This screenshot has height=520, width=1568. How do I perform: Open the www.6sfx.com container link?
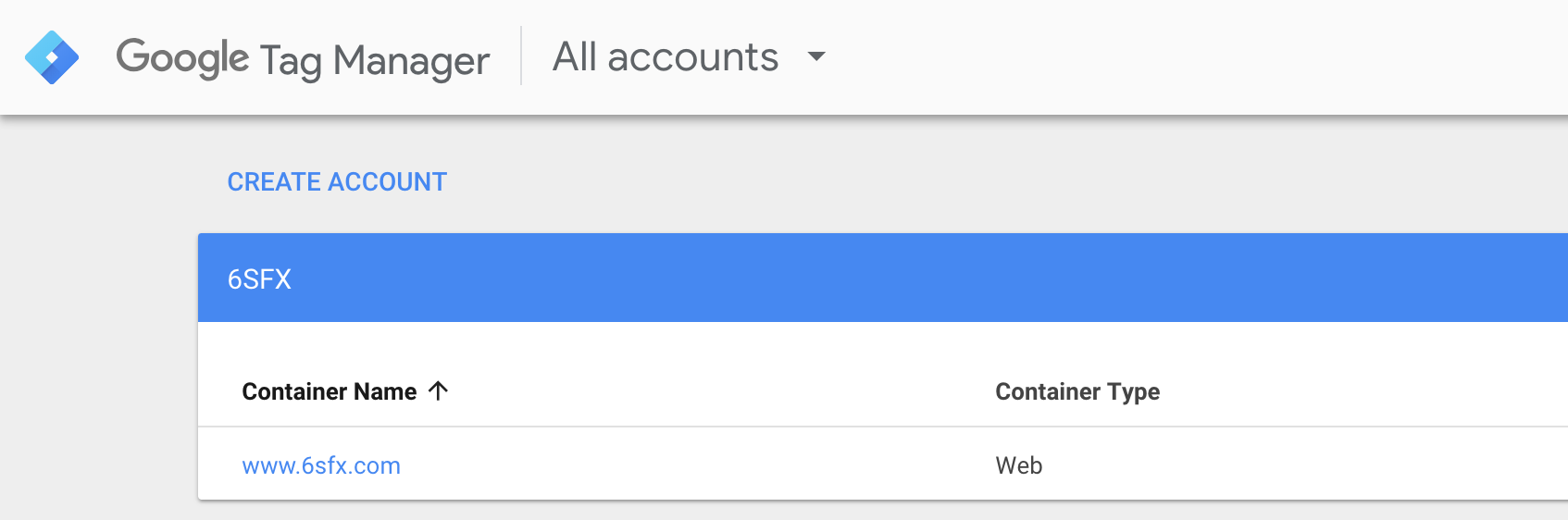tap(321, 465)
